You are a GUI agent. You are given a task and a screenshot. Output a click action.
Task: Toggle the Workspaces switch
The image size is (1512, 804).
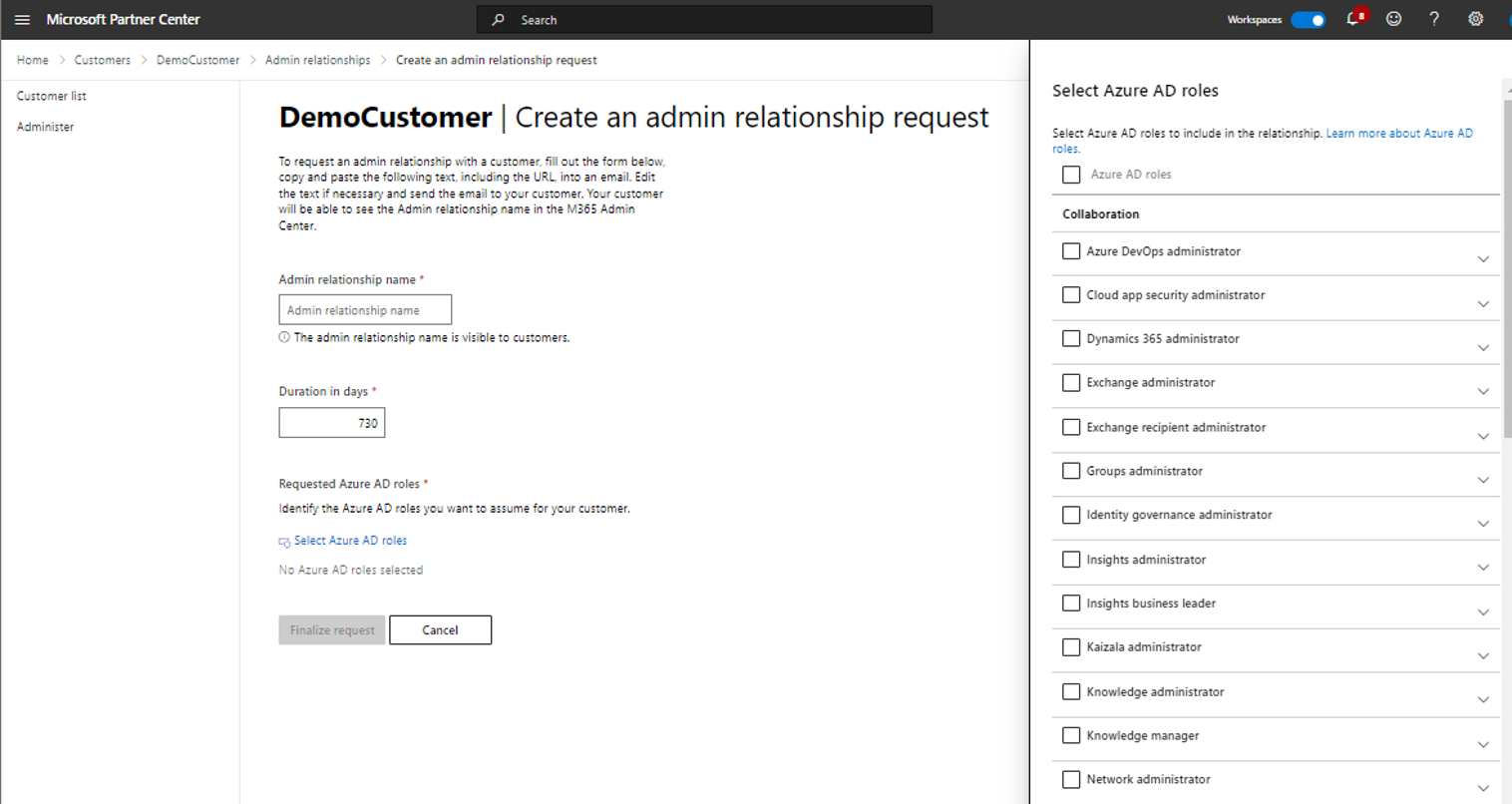coord(1308,20)
